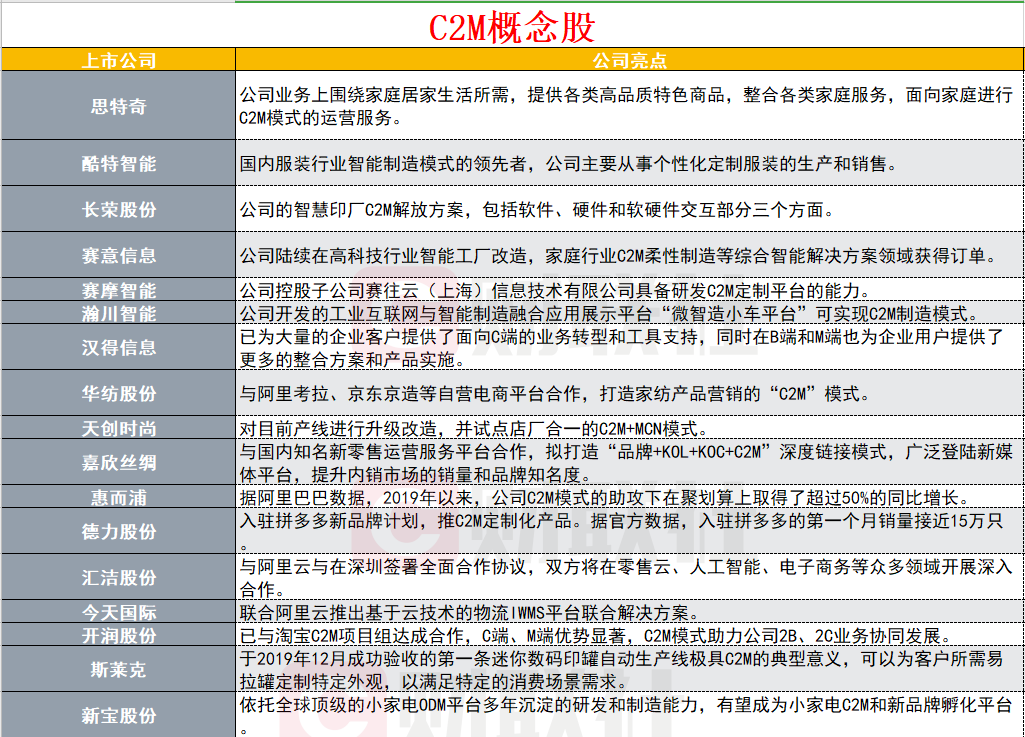Viewport: 1025px width, 737px height.
Task: Click the description '公司的智慧印厂C2M解放方案'
Action: click(630, 209)
